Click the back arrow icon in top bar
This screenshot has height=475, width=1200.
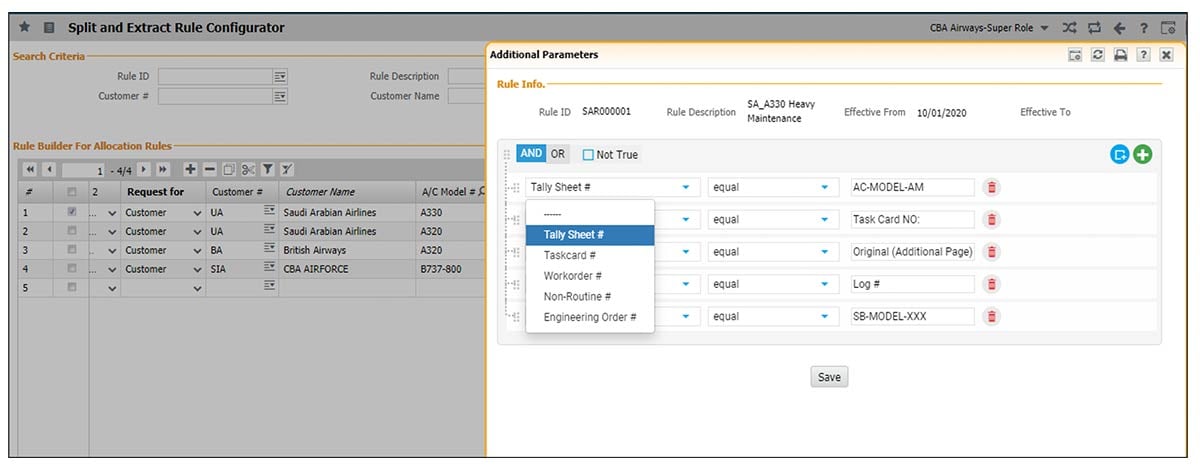[x=1121, y=28]
